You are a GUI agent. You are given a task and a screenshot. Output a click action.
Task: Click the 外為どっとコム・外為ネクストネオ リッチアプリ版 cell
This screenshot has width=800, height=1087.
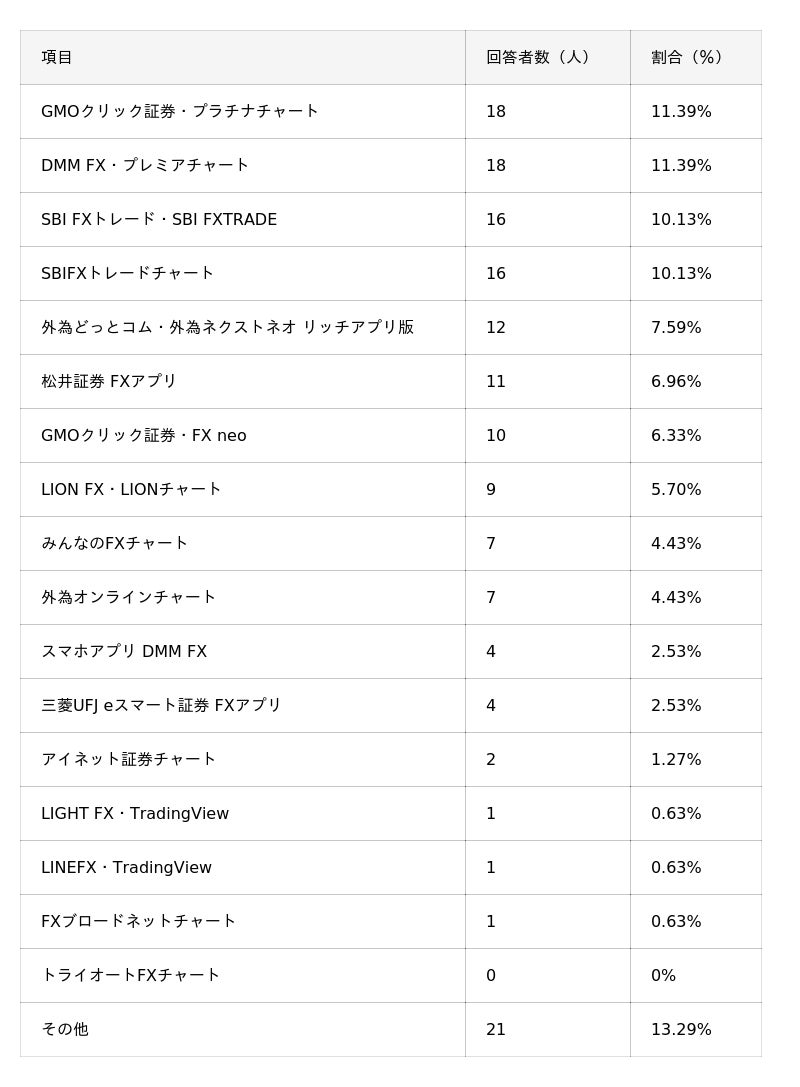(227, 327)
